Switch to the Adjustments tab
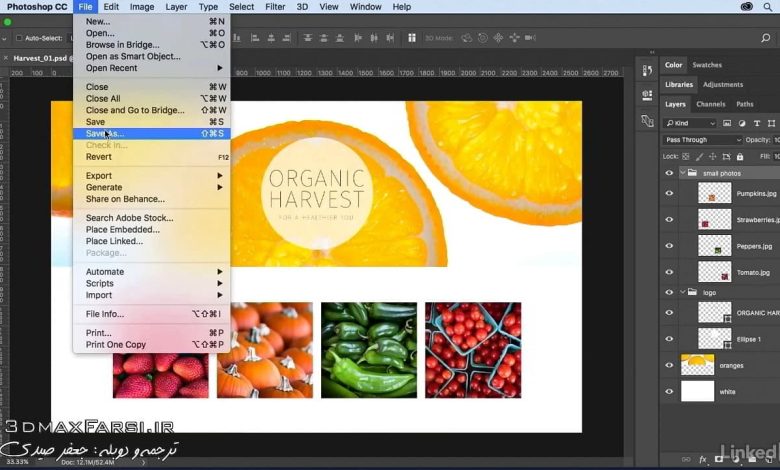Screen dimensions: 780x470 coord(723,85)
